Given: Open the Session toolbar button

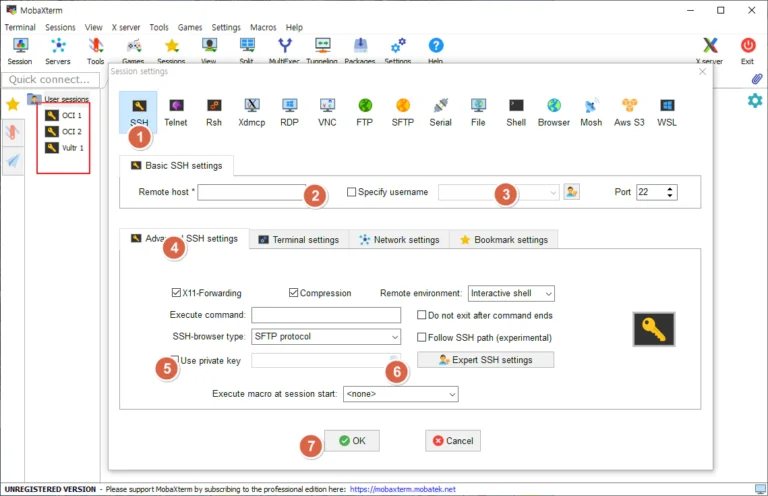Looking at the screenshot, I should tap(20, 51).
